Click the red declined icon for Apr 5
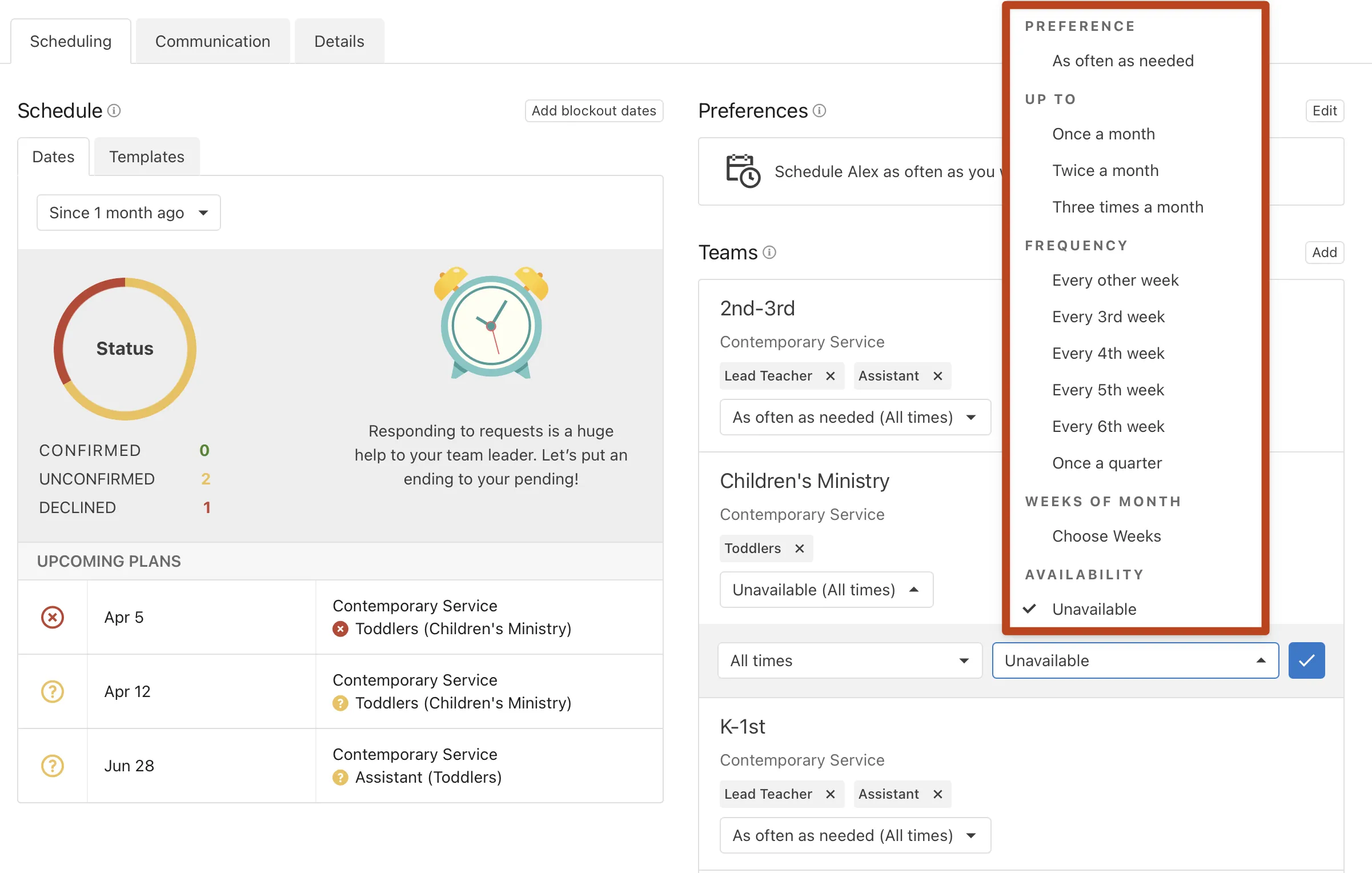1372x873 pixels. coord(53,617)
